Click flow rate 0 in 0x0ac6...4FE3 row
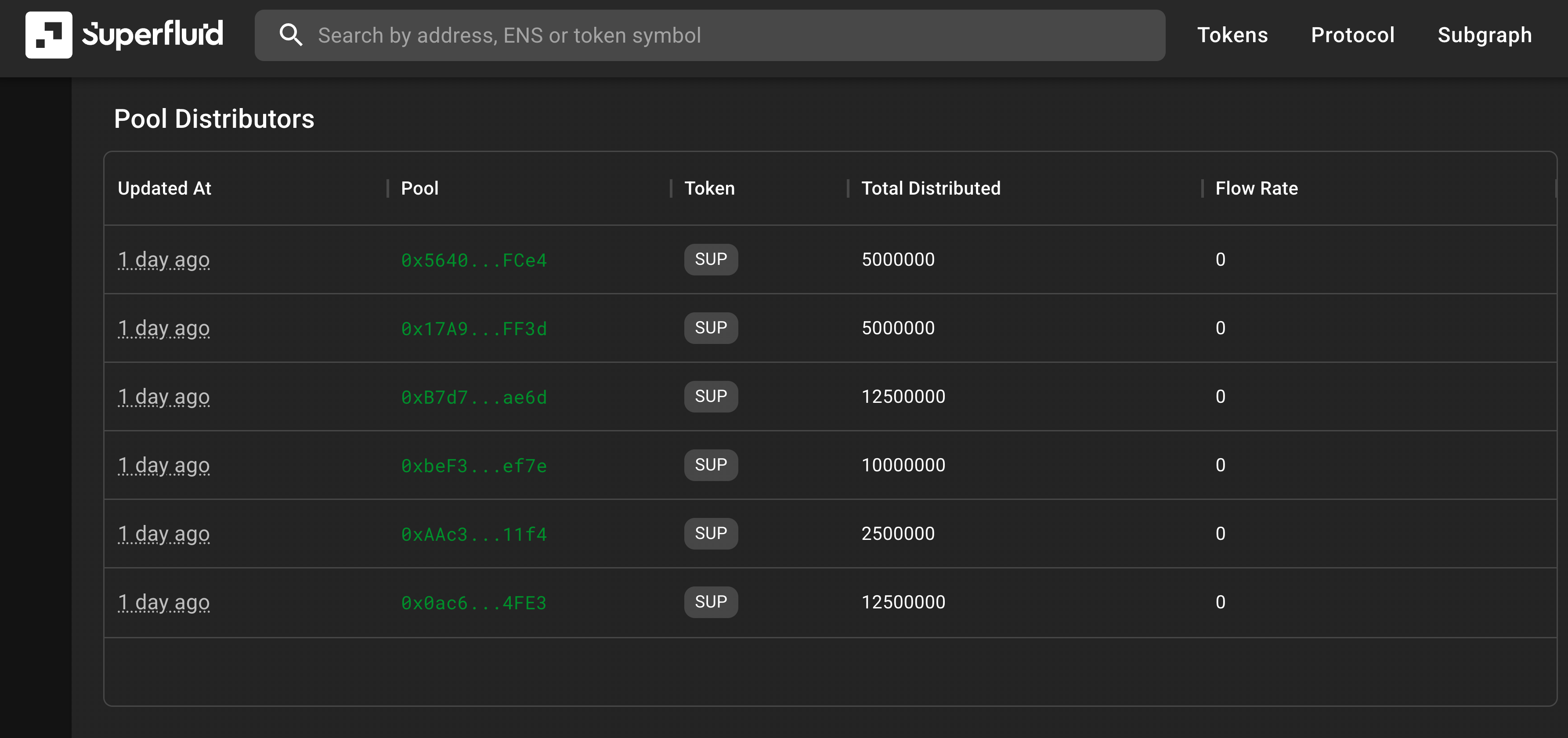This screenshot has height=738, width=1568. tap(1220, 602)
